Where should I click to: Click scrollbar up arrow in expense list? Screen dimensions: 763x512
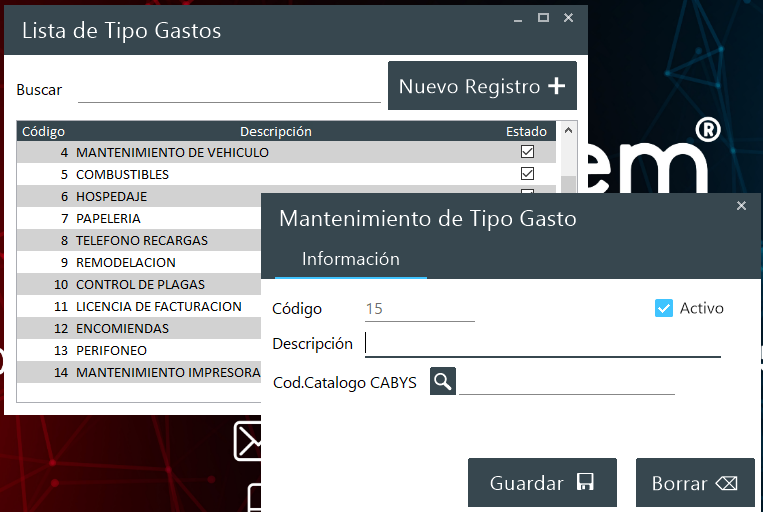coord(568,131)
